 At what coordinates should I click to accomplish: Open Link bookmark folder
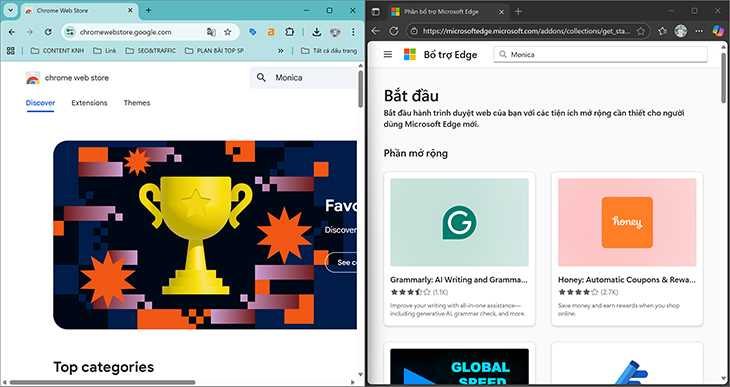(x=105, y=50)
